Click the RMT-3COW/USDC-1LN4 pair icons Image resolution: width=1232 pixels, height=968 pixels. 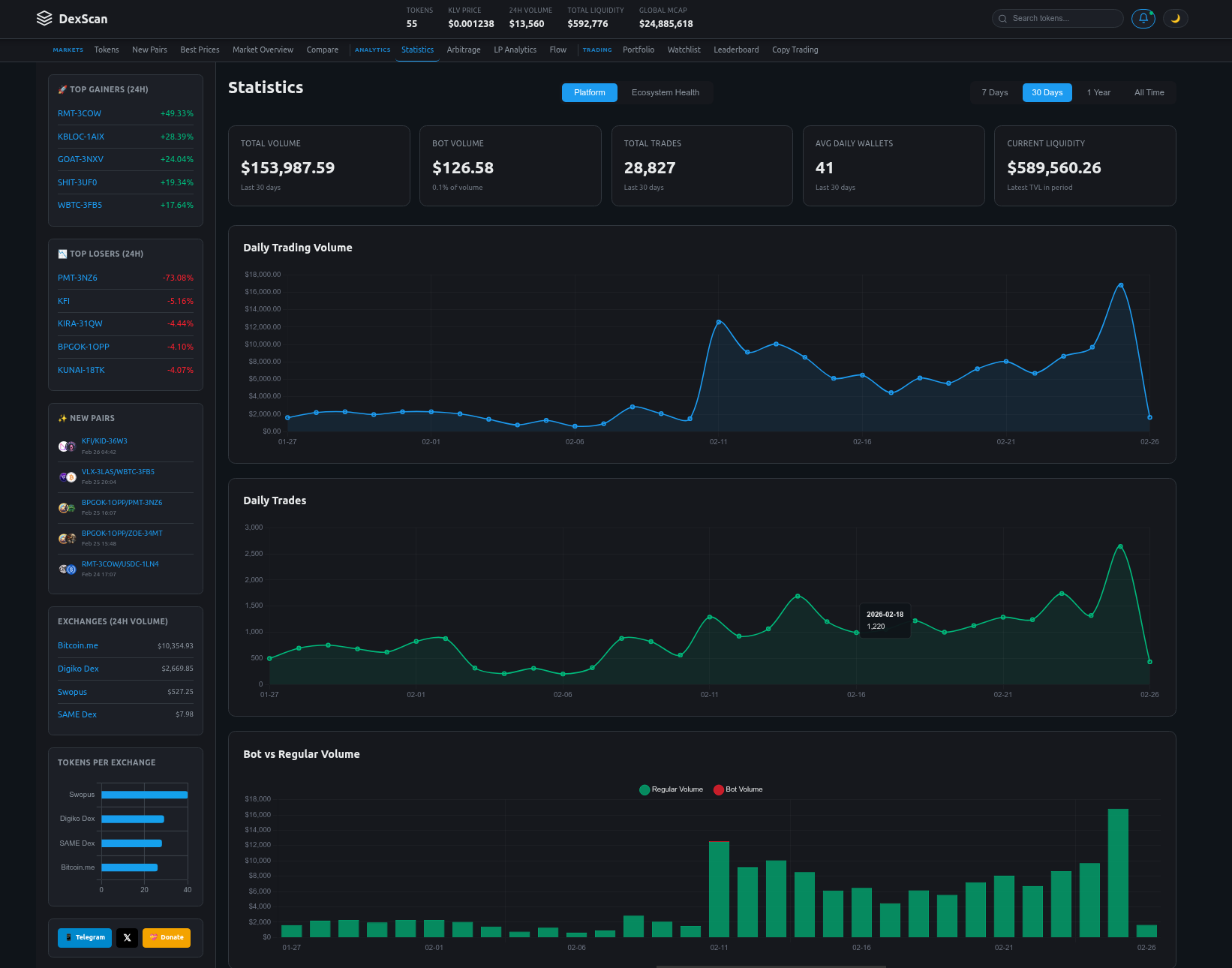coord(67,570)
